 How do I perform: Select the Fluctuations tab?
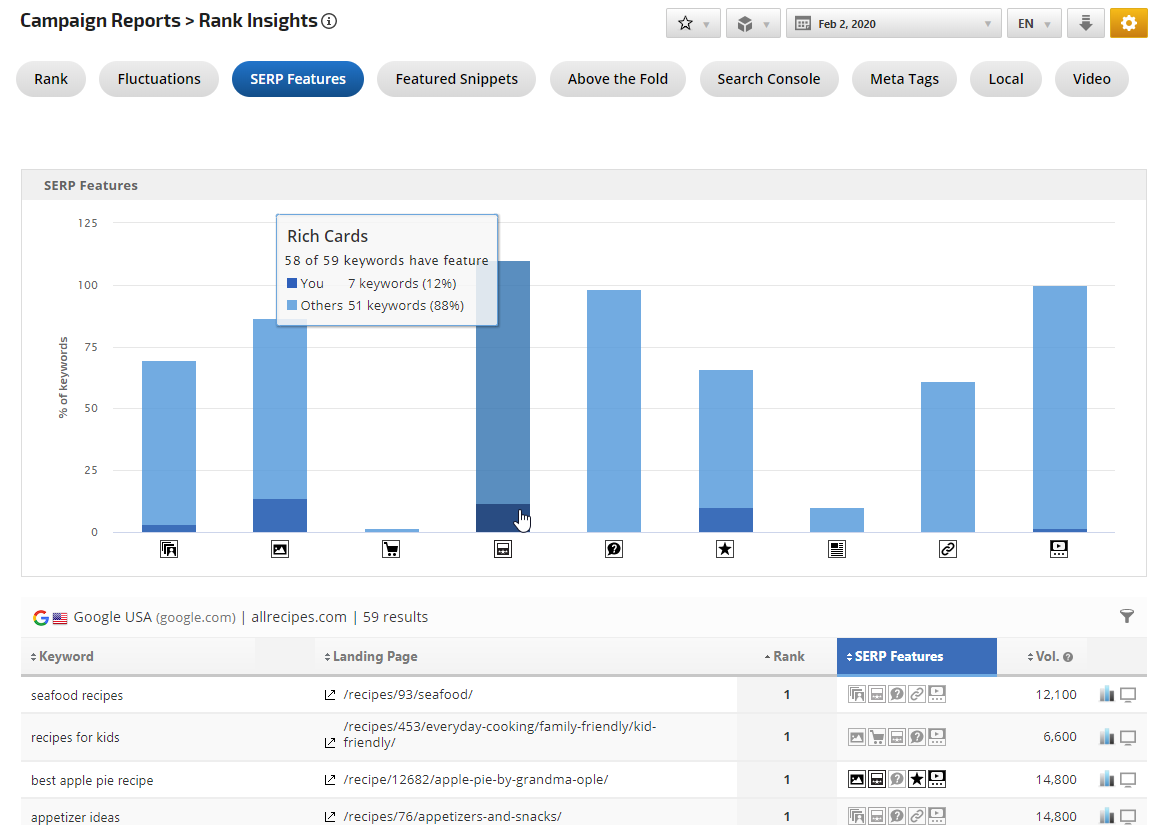pyautogui.click(x=159, y=79)
